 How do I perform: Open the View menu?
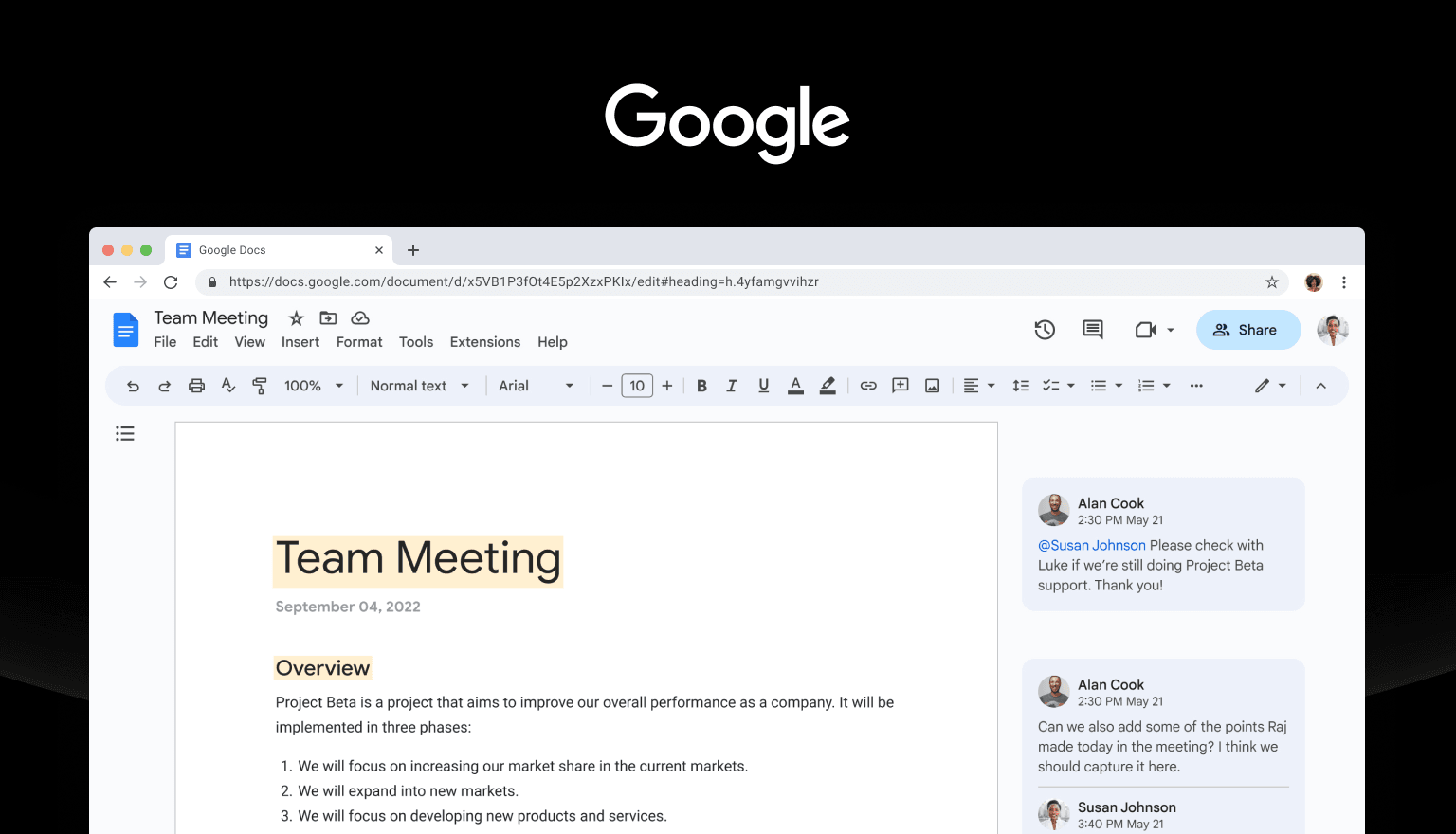(x=250, y=342)
